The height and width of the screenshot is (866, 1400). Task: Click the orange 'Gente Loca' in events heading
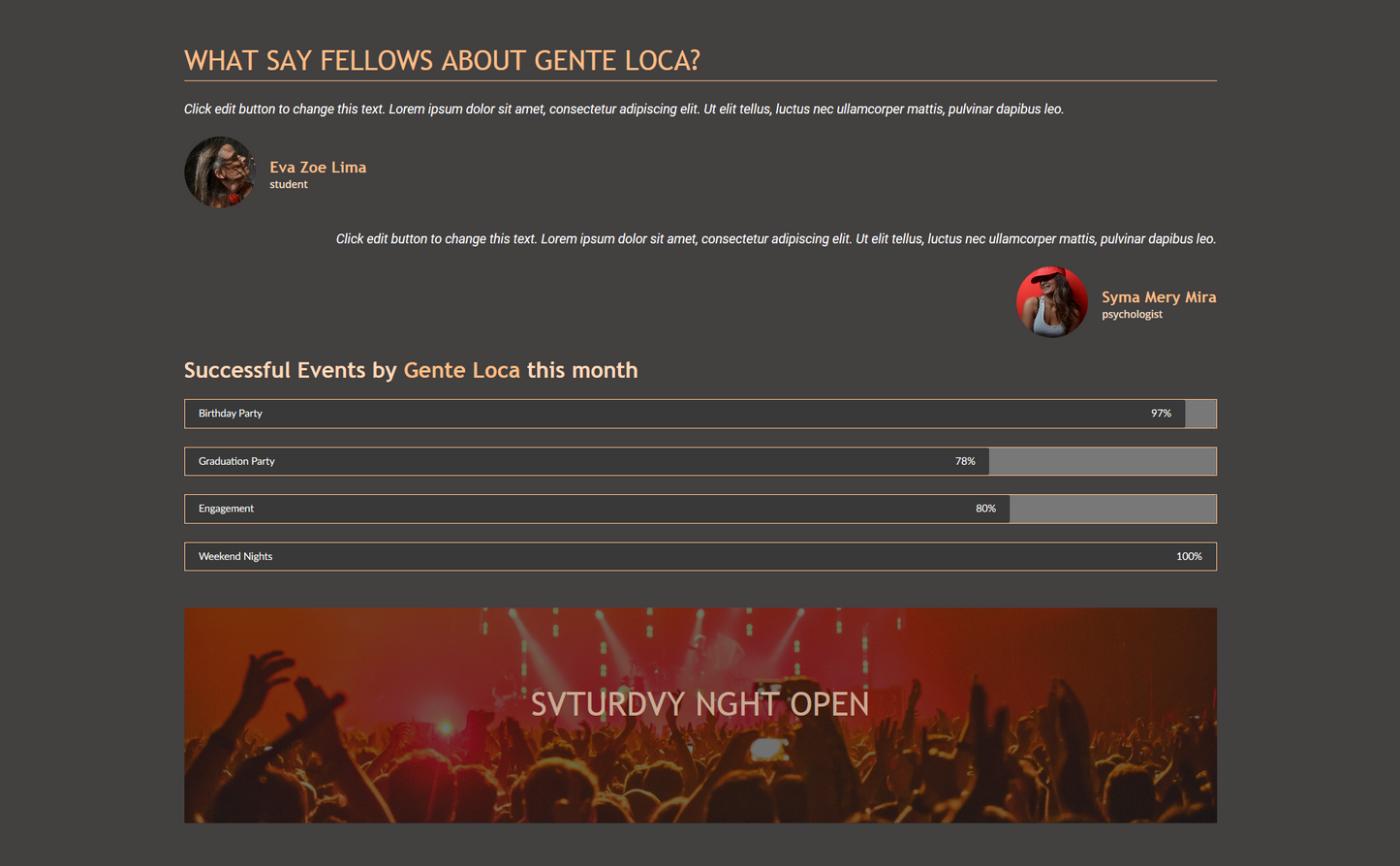[x=461, y=371]
